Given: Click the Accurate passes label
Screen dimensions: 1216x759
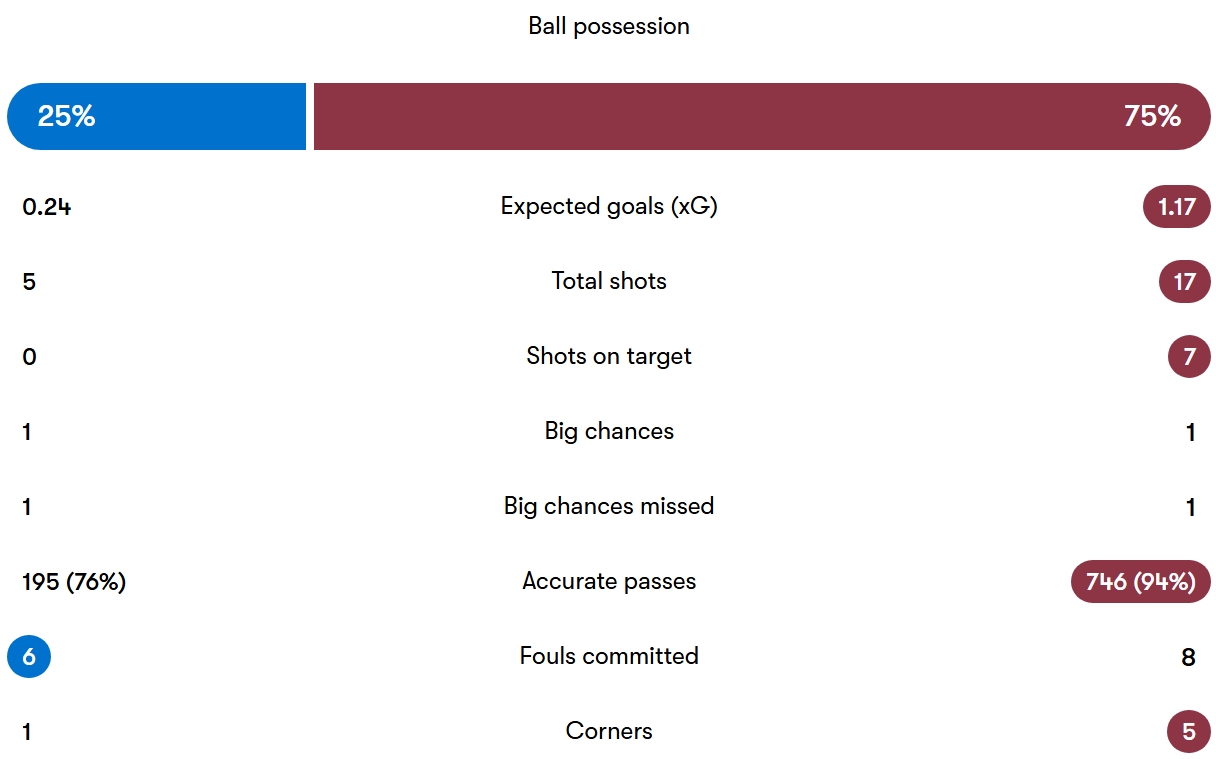Looking at the screenshot, I should click(609, 581).
